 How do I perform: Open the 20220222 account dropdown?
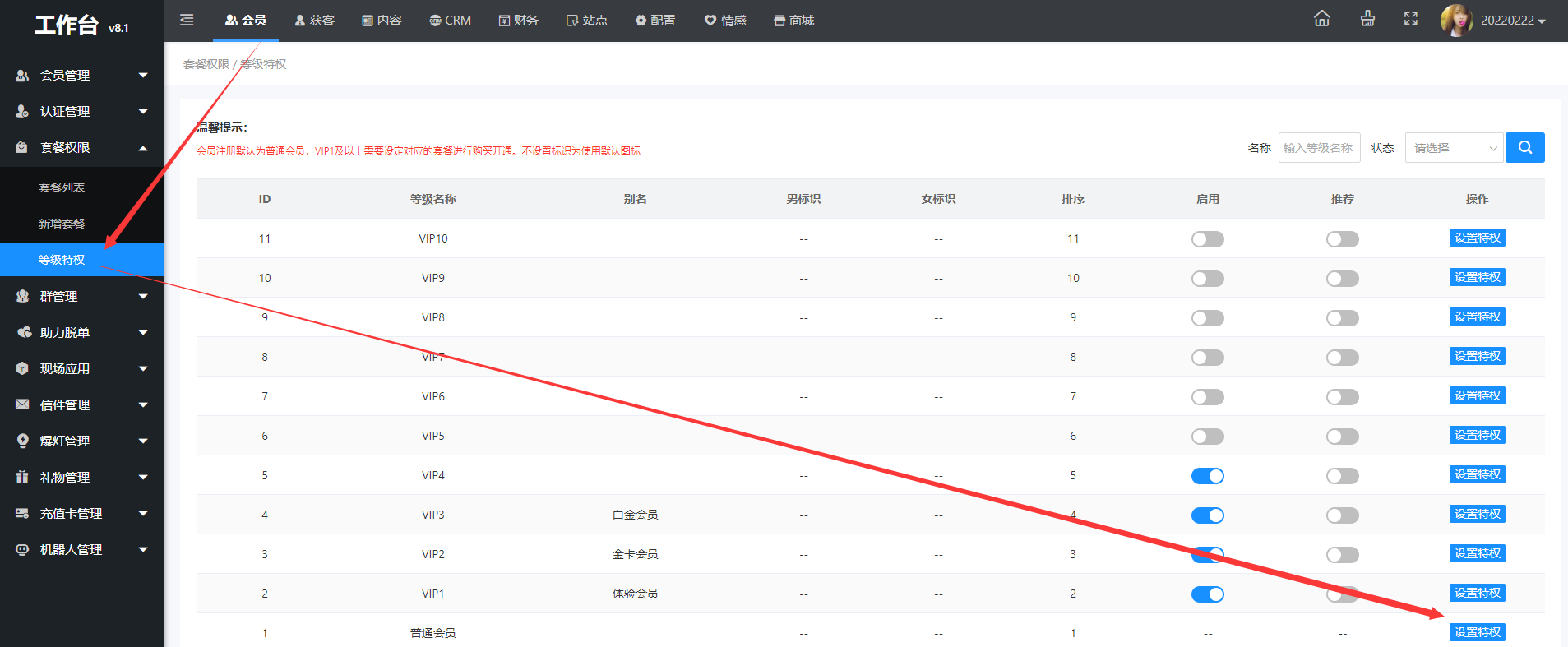coord(1513,21)
